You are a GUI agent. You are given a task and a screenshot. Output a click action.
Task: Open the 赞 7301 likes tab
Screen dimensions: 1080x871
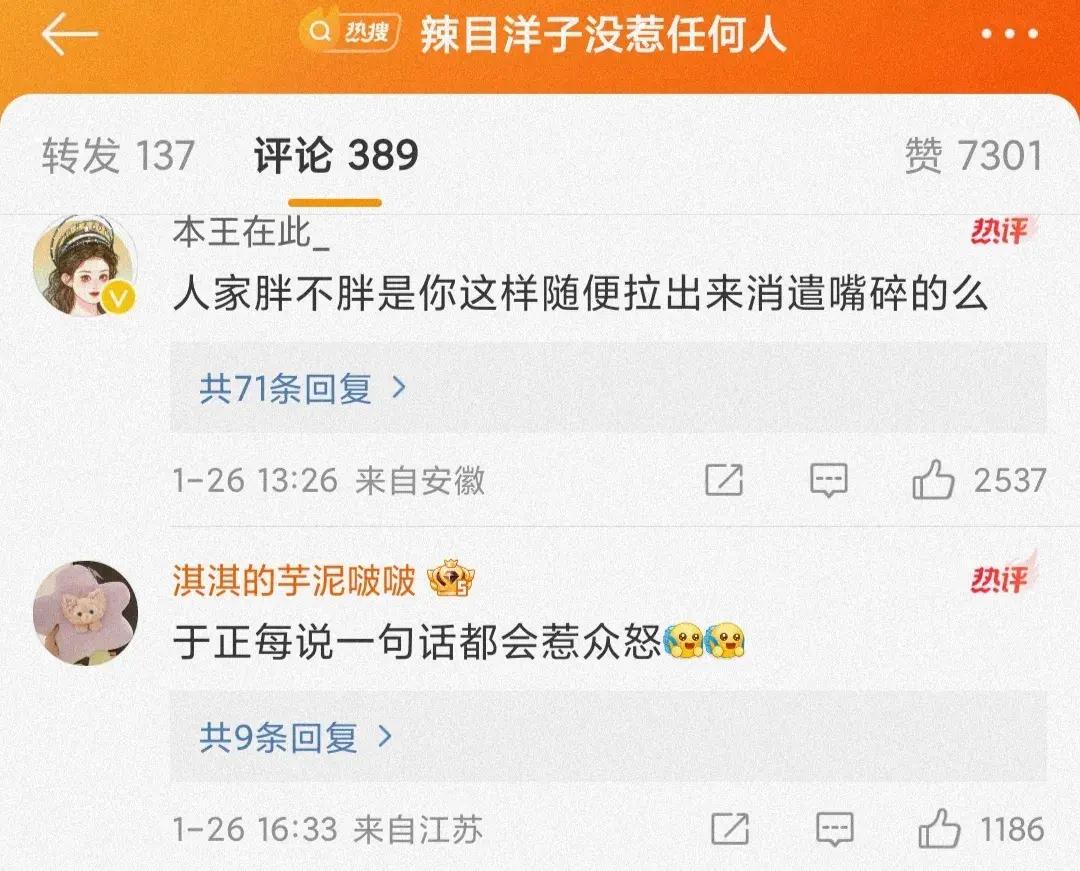click(x=973, y=155)
